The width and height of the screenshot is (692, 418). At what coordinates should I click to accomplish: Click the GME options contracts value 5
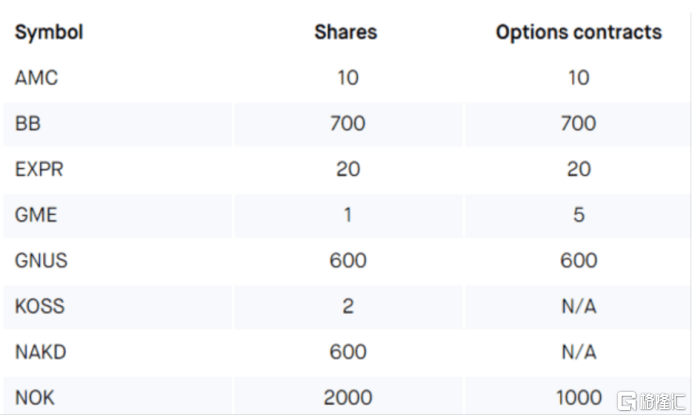[x=579, y=215]
